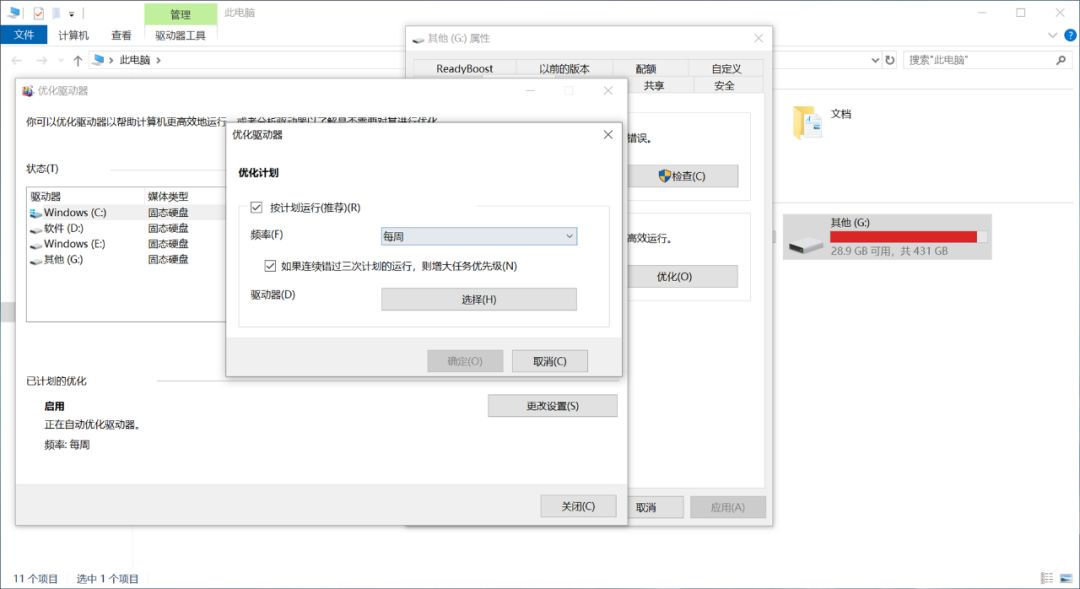Open the address bar history dropdown
Image resolution: width=1080 pixels, height=589 pixels.
[x=875, y=59]
